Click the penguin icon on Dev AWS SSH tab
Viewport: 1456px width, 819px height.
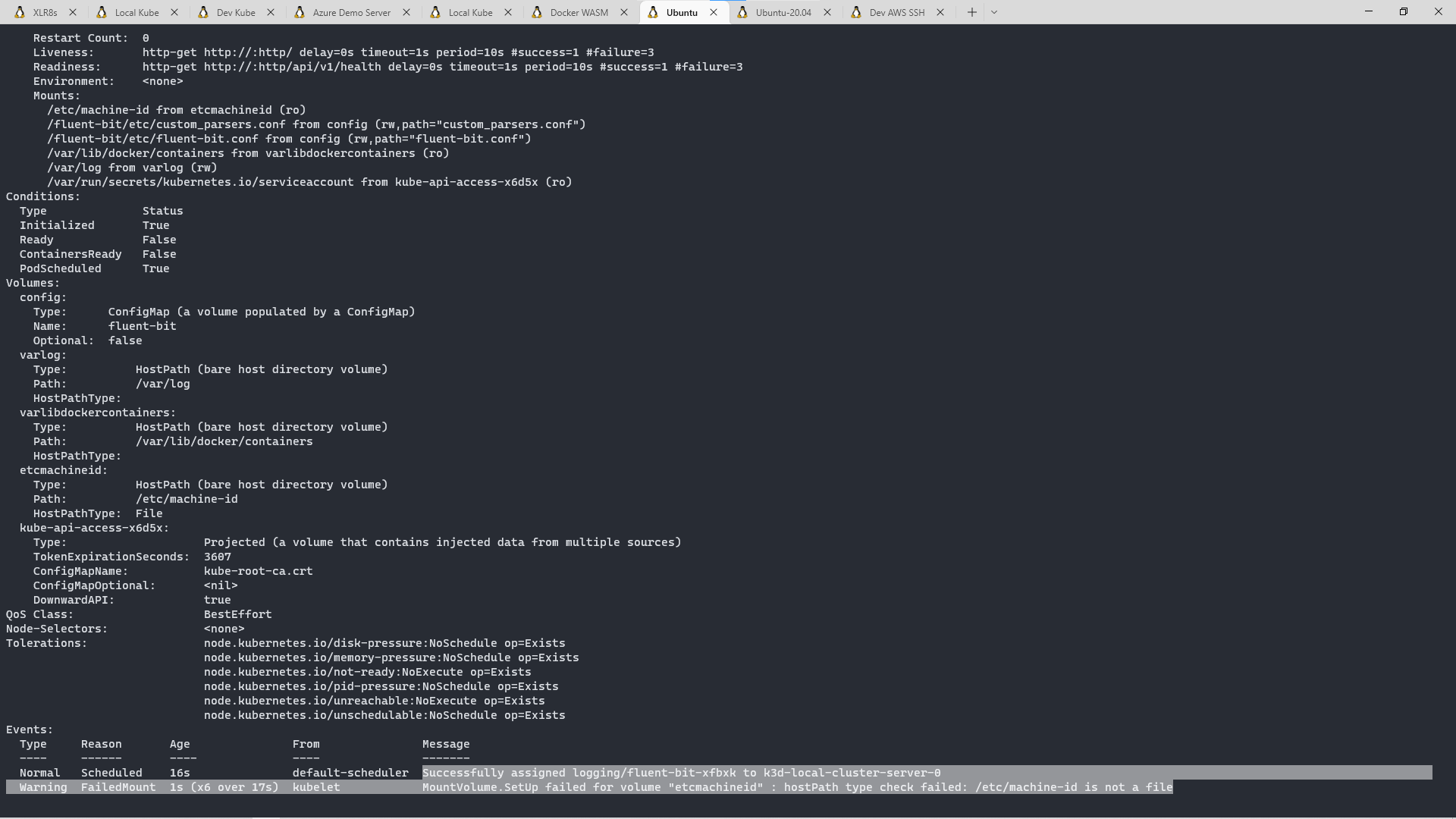pyautogui.click(x=856, y=12)
